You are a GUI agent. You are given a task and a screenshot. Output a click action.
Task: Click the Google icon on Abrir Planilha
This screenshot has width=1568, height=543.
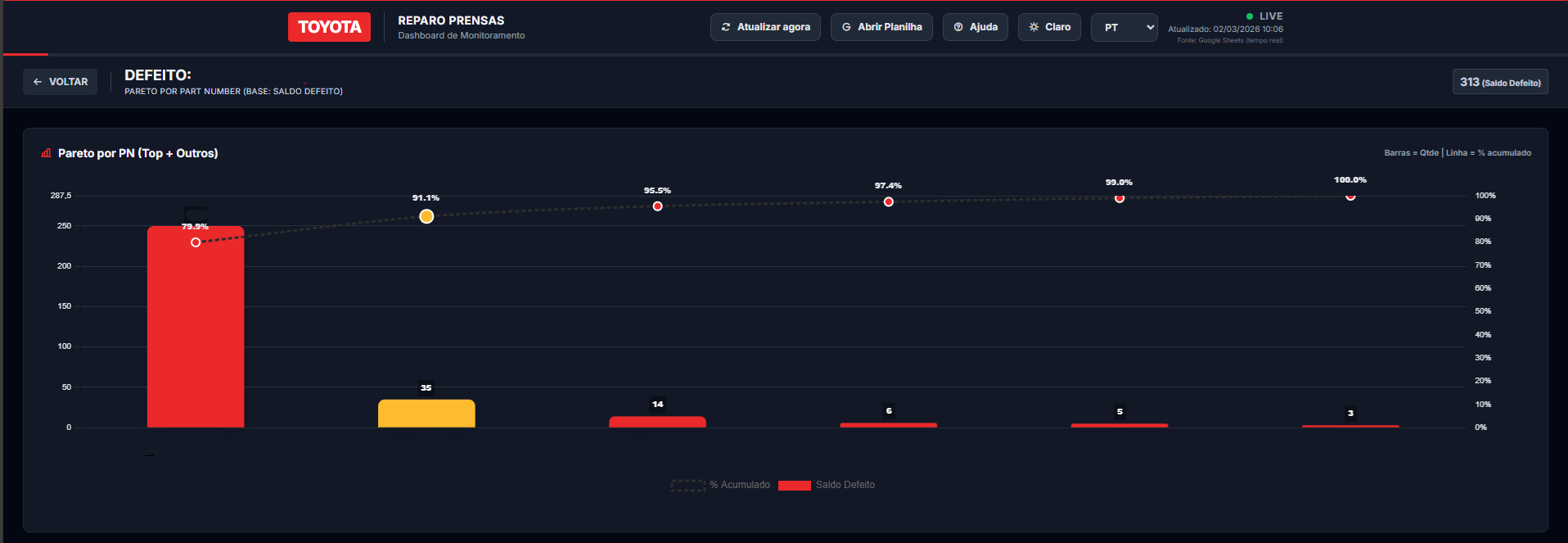[x=846, y=27]
